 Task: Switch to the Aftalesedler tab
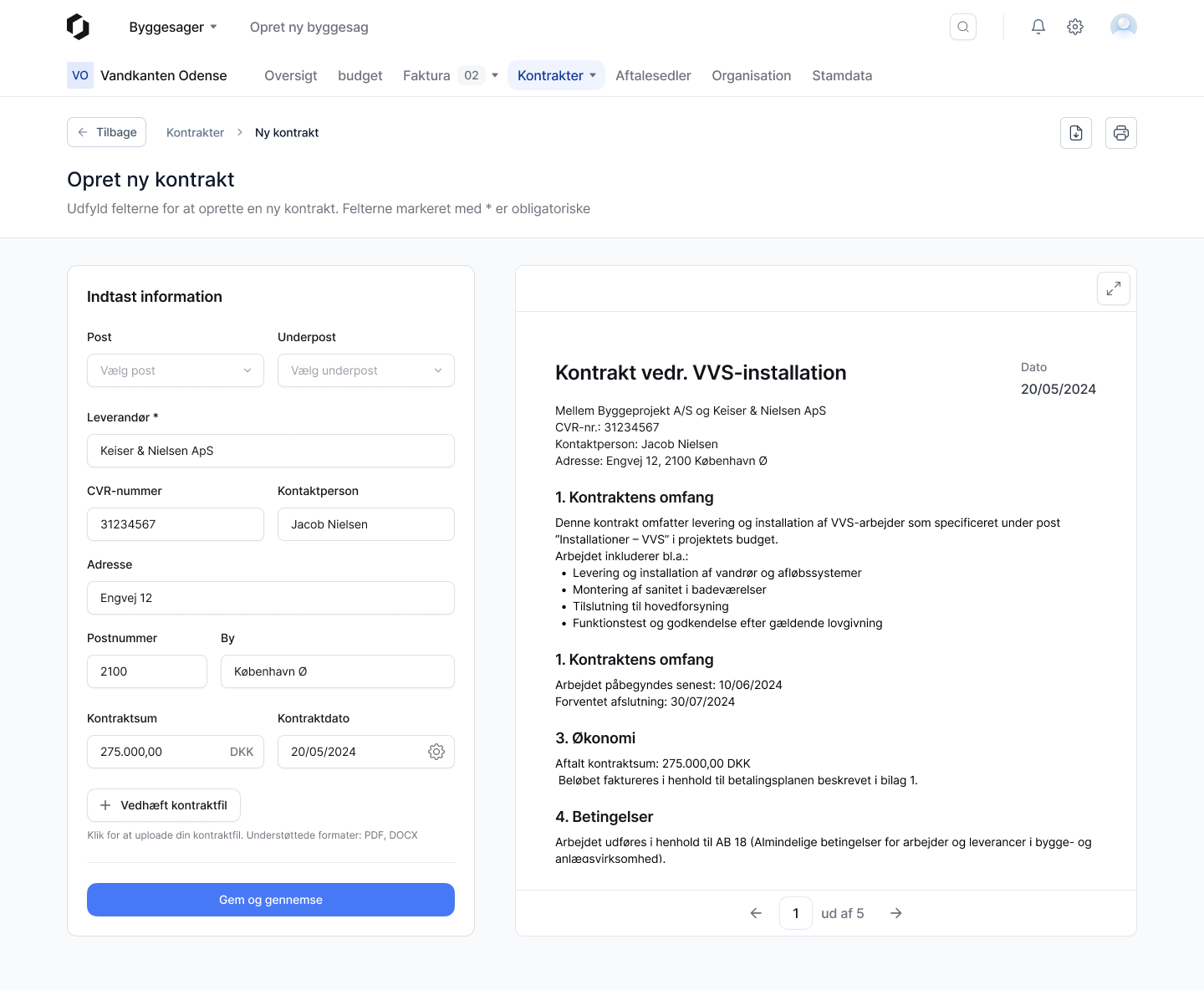point(653,75)
